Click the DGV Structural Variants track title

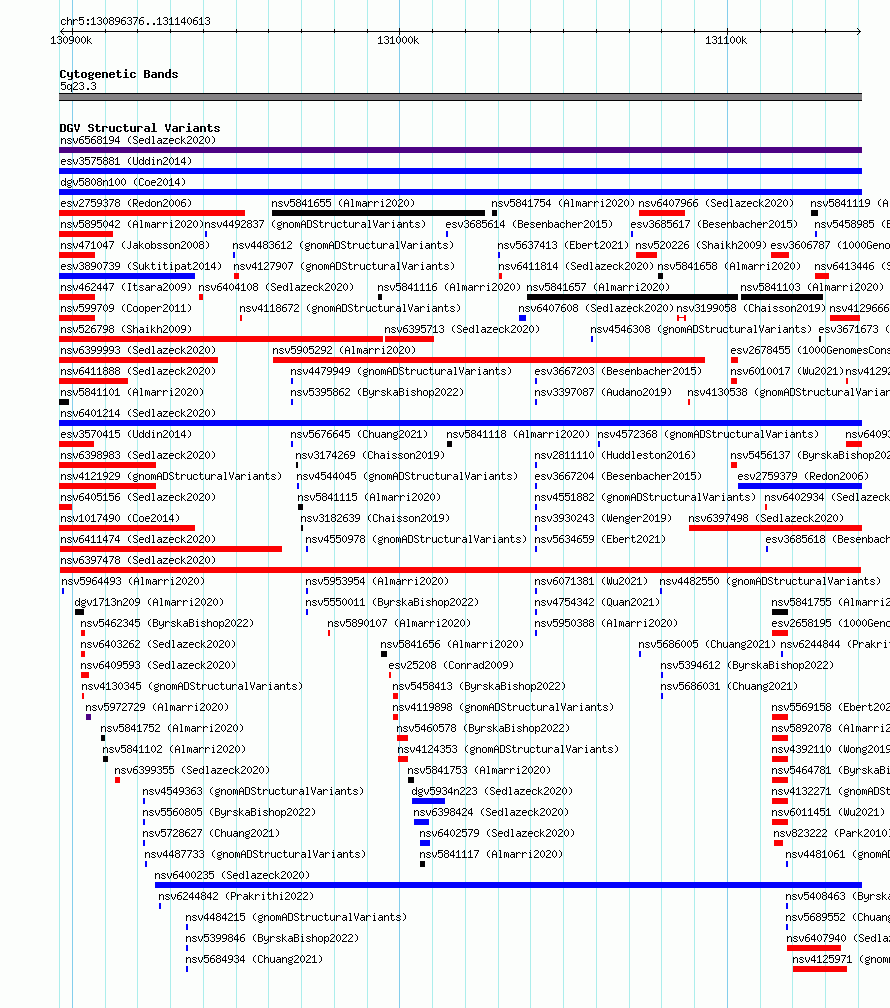click(140, 128)
